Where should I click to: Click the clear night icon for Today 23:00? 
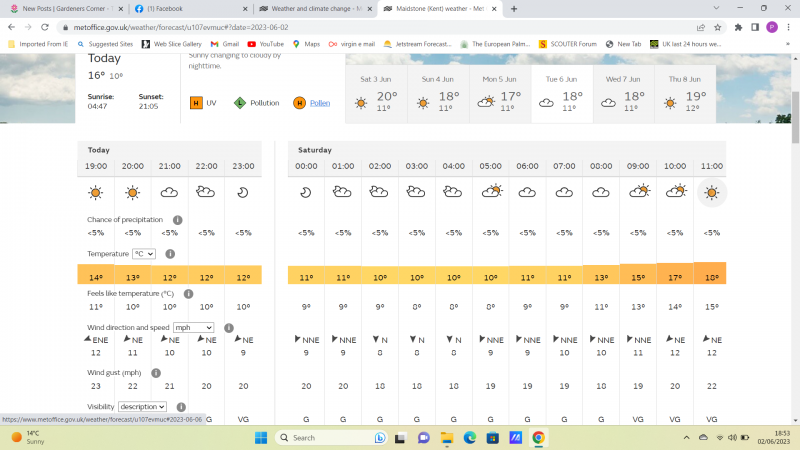pos(243,192)
